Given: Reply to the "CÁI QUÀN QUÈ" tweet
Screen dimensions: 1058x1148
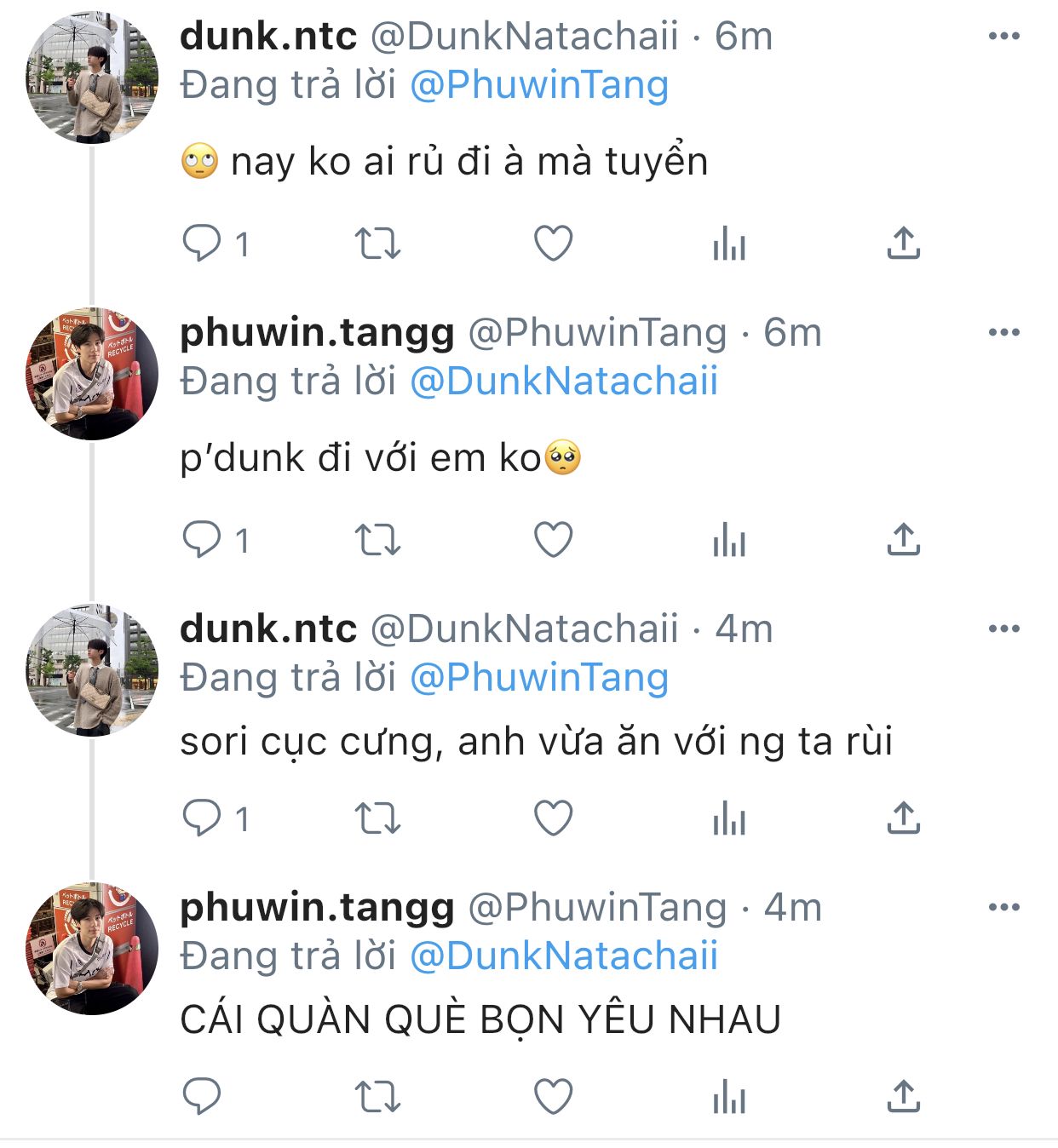Looking at the screenshot, I should tap(202, 1096).
